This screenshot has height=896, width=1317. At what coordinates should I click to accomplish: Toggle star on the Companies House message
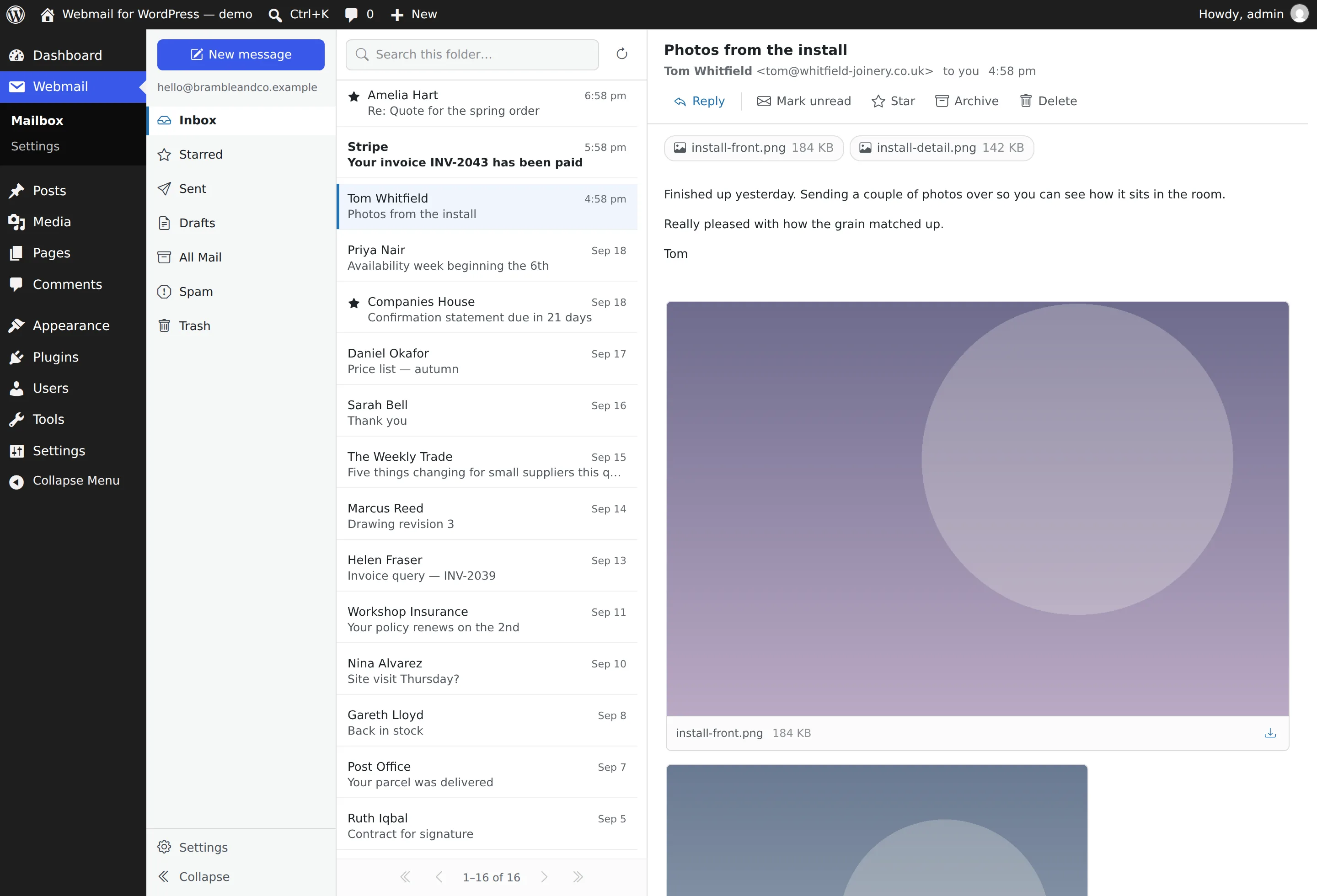point(354,303)
